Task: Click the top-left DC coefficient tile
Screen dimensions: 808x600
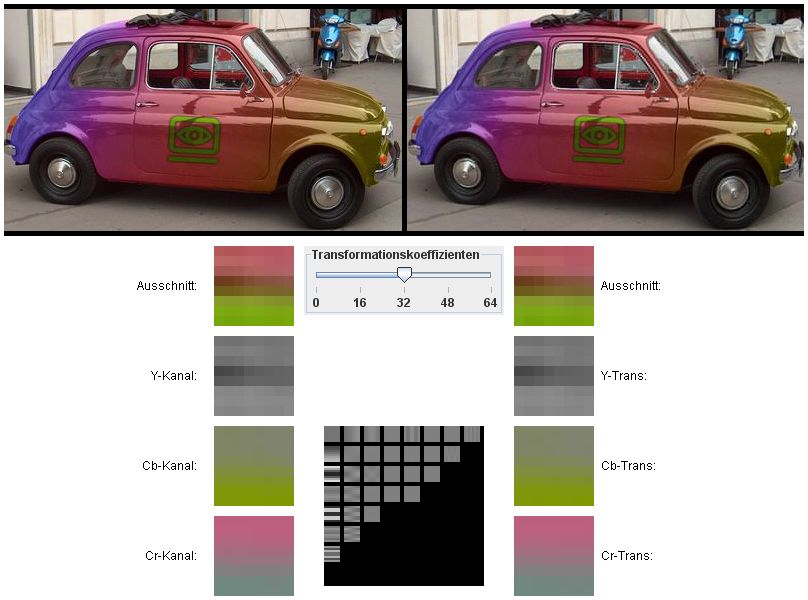Action: pos(332,434)
